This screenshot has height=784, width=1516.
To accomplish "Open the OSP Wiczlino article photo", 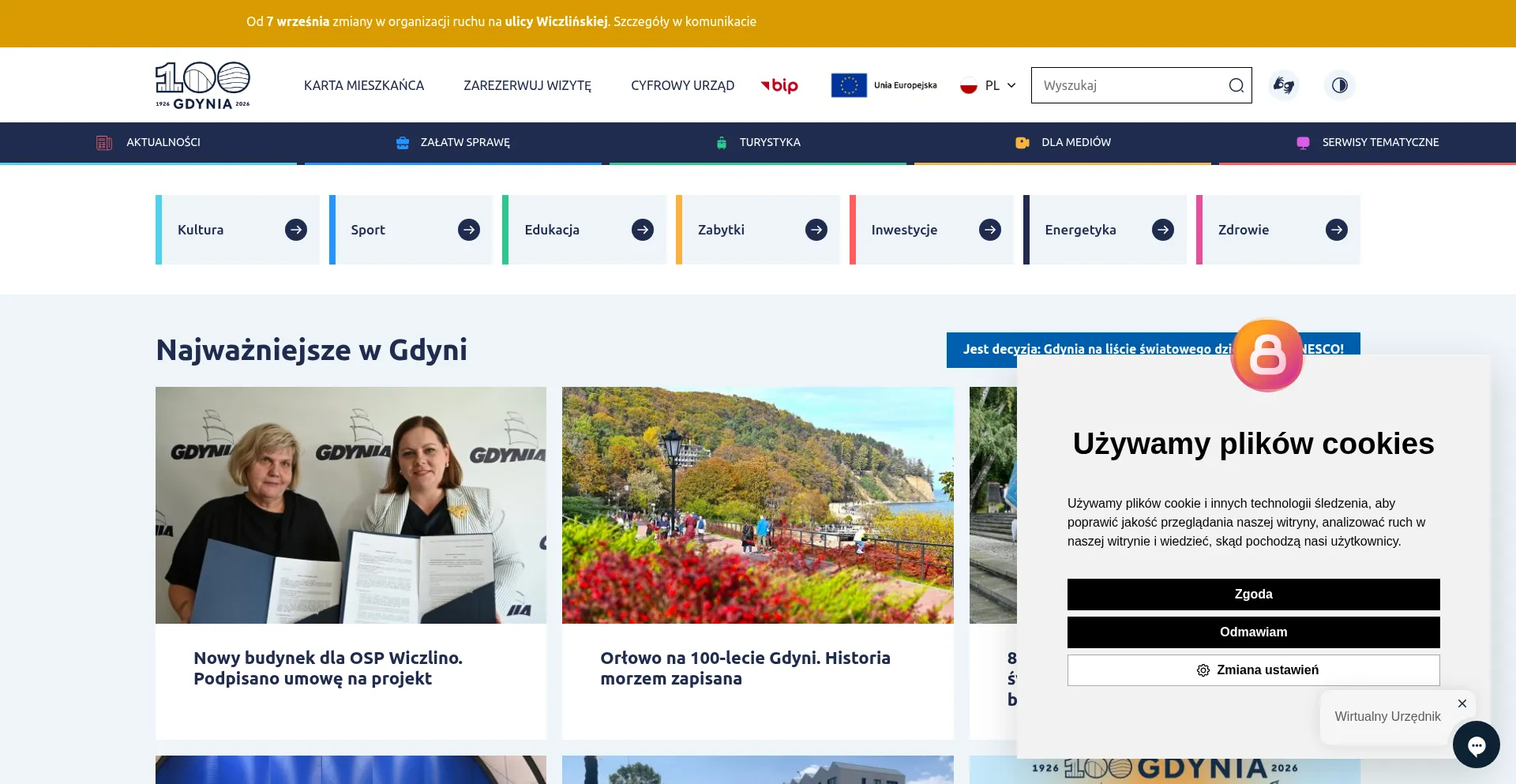I will click(x=351, y=505).
